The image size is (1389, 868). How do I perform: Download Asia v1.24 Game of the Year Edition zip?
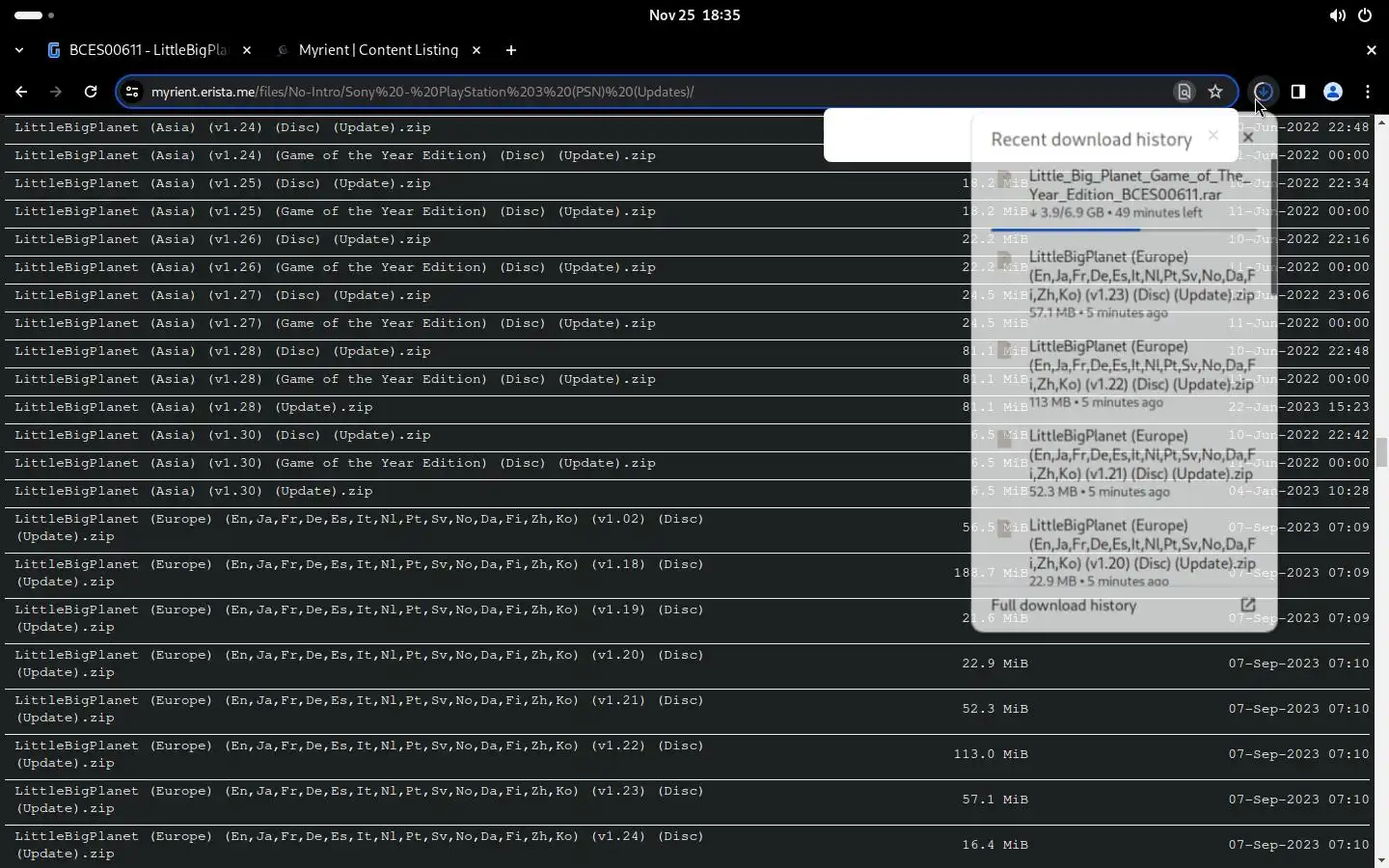pyautogui.click(x=335, y=155)
